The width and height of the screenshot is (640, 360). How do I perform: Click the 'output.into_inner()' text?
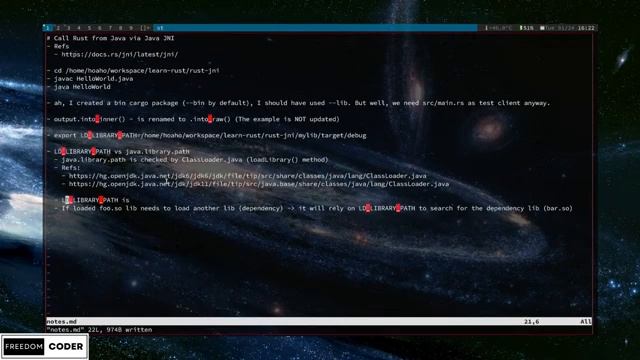pyautogui.click(x=89, y=119)
